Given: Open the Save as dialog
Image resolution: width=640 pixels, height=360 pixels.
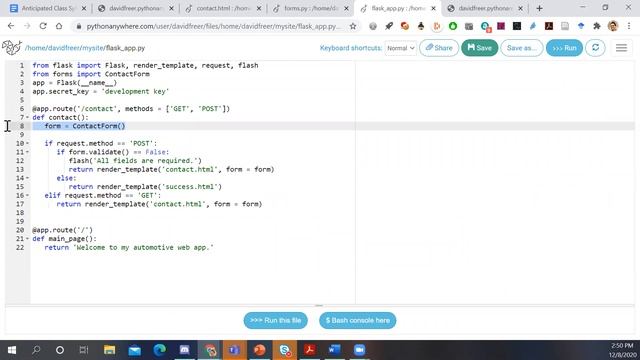Looking at the screenshot, I should click(522, 48).
